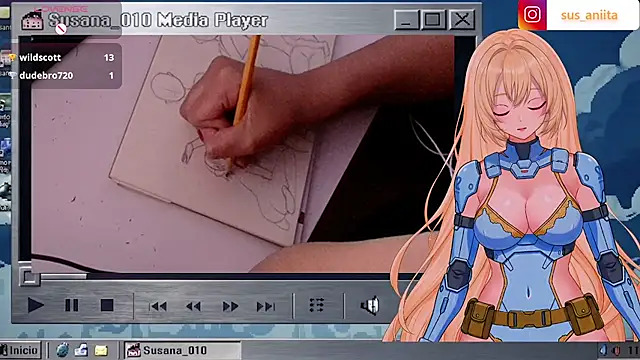Open the browser globe icon in taskbar
Screen dimensions: 640x360
click(x=62, y=350)
